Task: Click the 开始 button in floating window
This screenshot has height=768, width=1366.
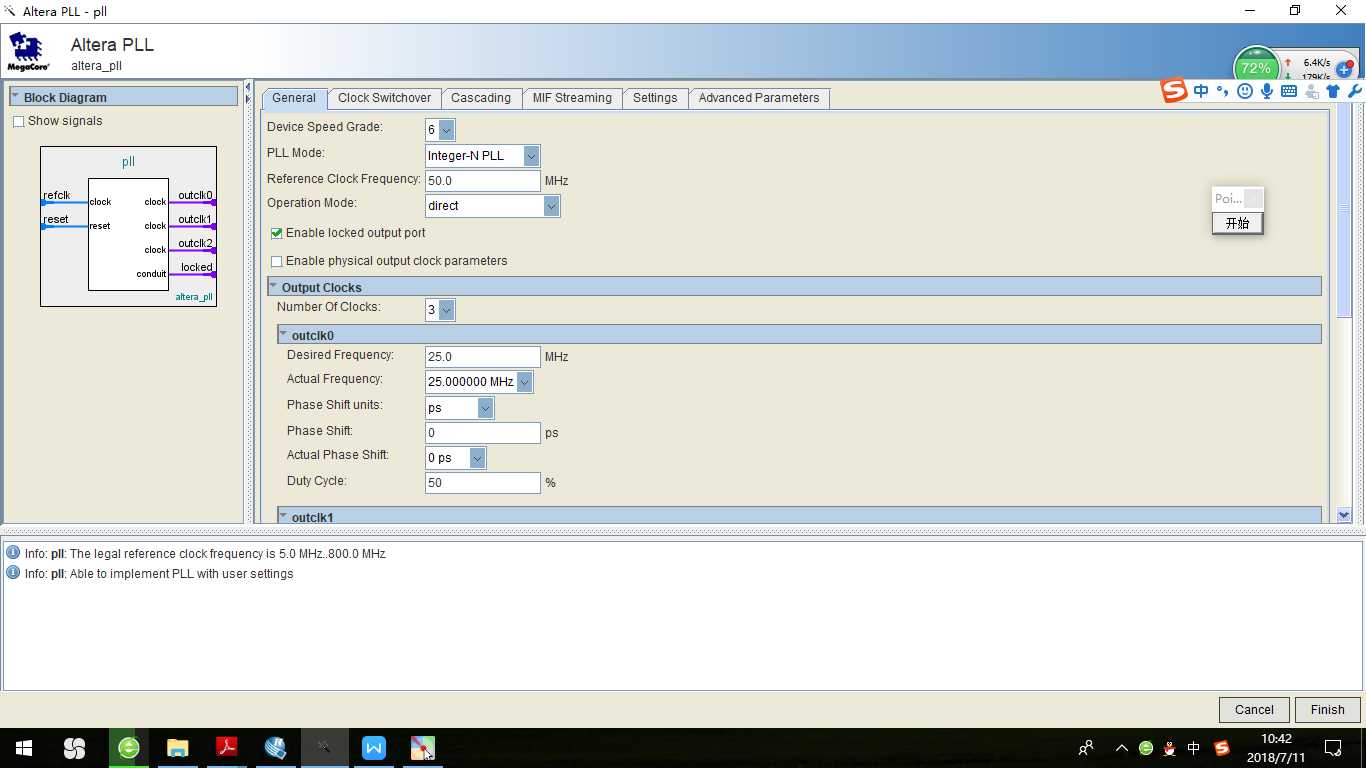Action: point(1238,223)
